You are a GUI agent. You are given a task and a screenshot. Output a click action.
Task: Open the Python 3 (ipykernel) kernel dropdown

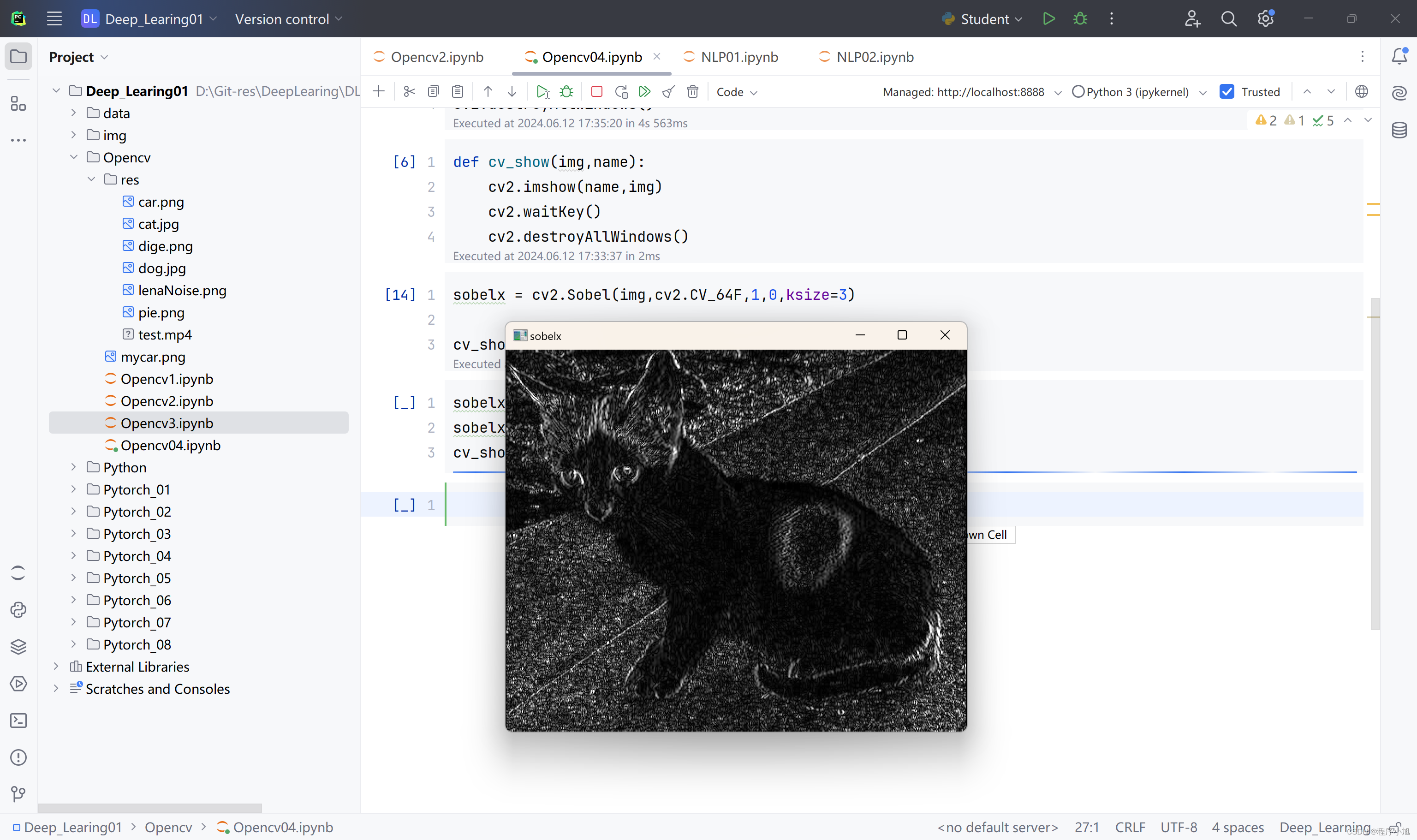(1139, 92)
